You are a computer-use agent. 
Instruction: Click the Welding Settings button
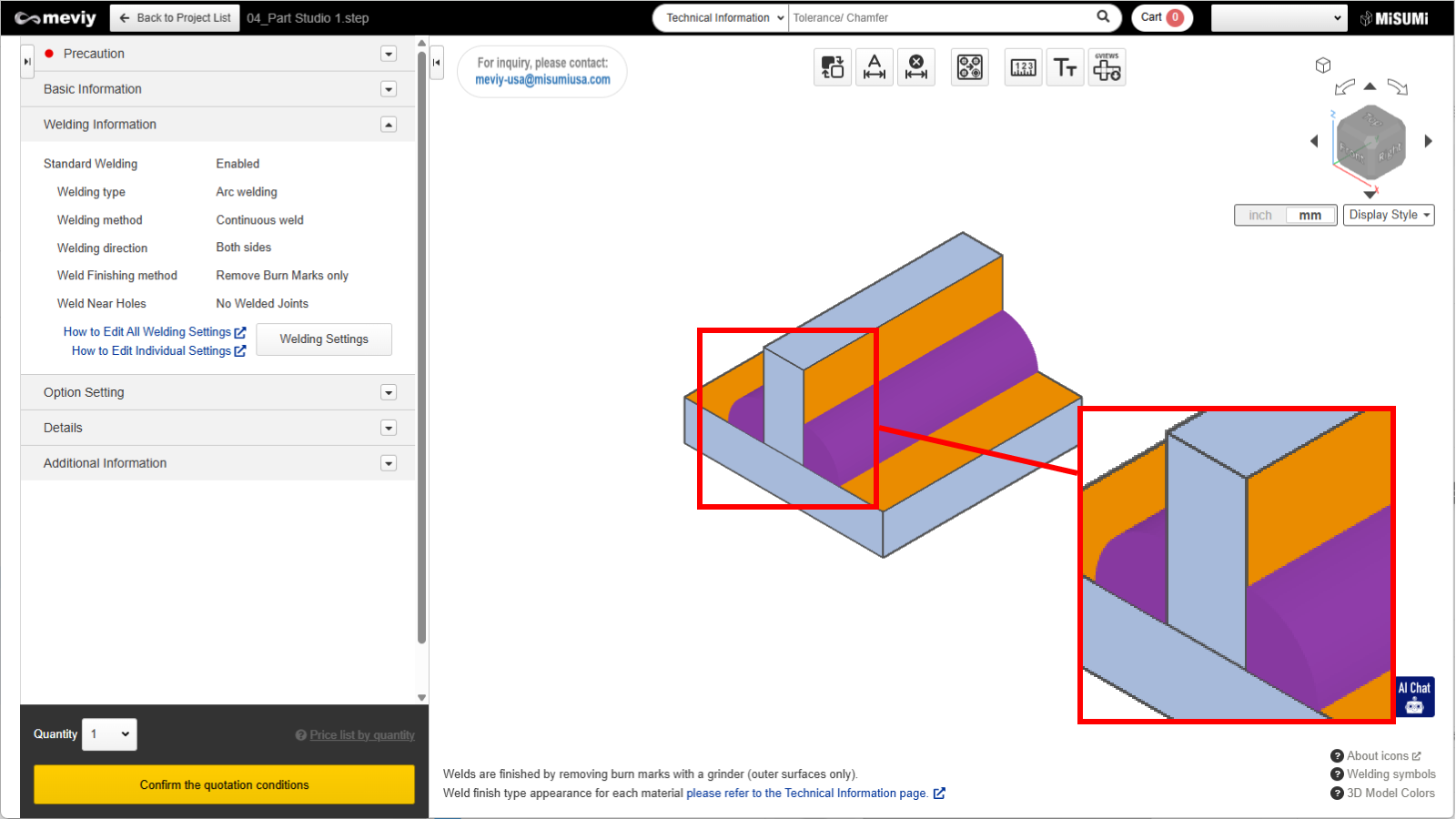point(324,339)
